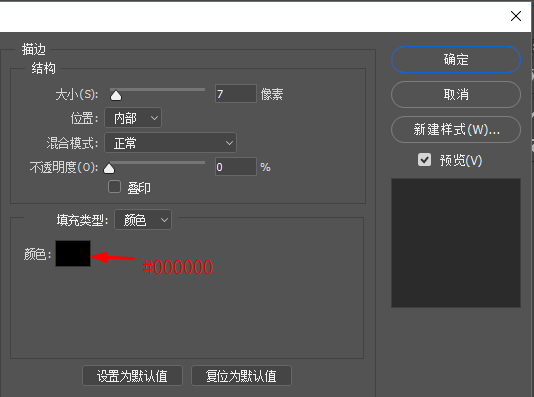The width and height of the screenshot is (534, 397).
Task: Click the 填充类型: label
Action: point(82,220)
